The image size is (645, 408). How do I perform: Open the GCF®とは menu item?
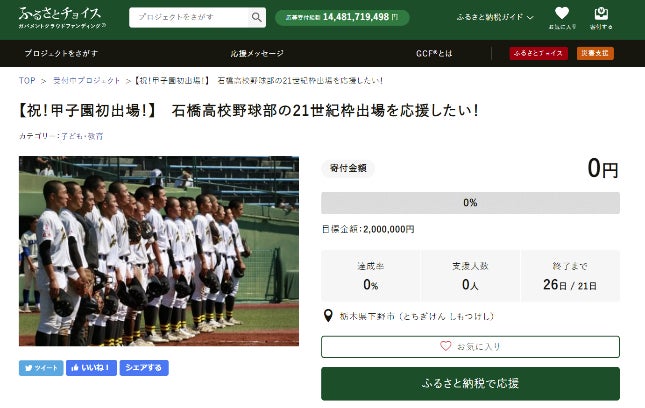point(434,53)
